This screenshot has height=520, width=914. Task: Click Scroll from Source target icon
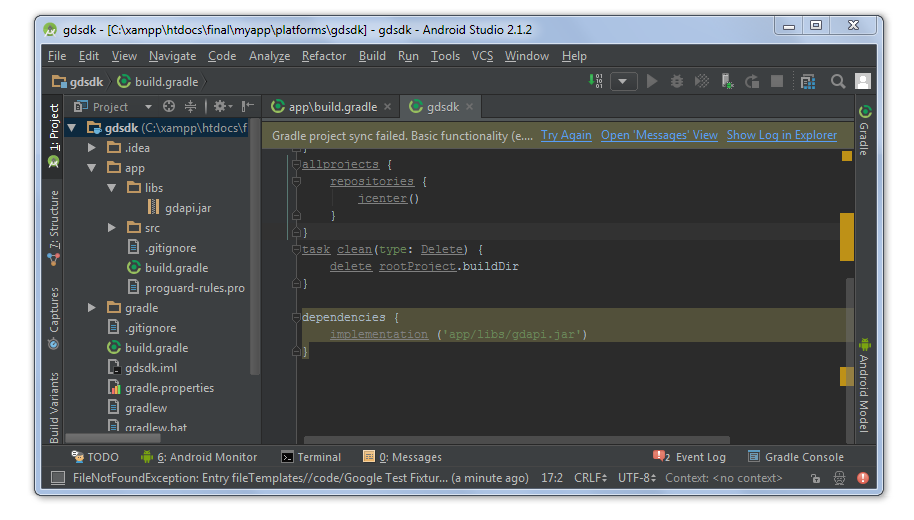coord(169,107)
